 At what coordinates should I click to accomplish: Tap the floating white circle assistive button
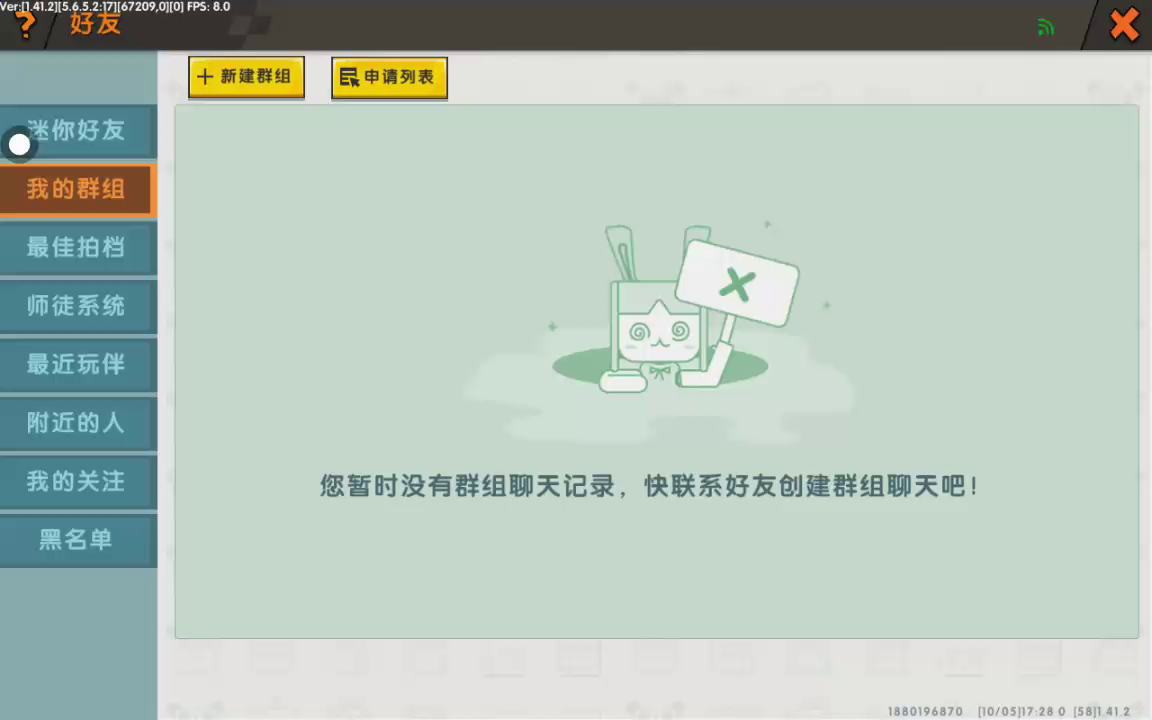[19, 145]
